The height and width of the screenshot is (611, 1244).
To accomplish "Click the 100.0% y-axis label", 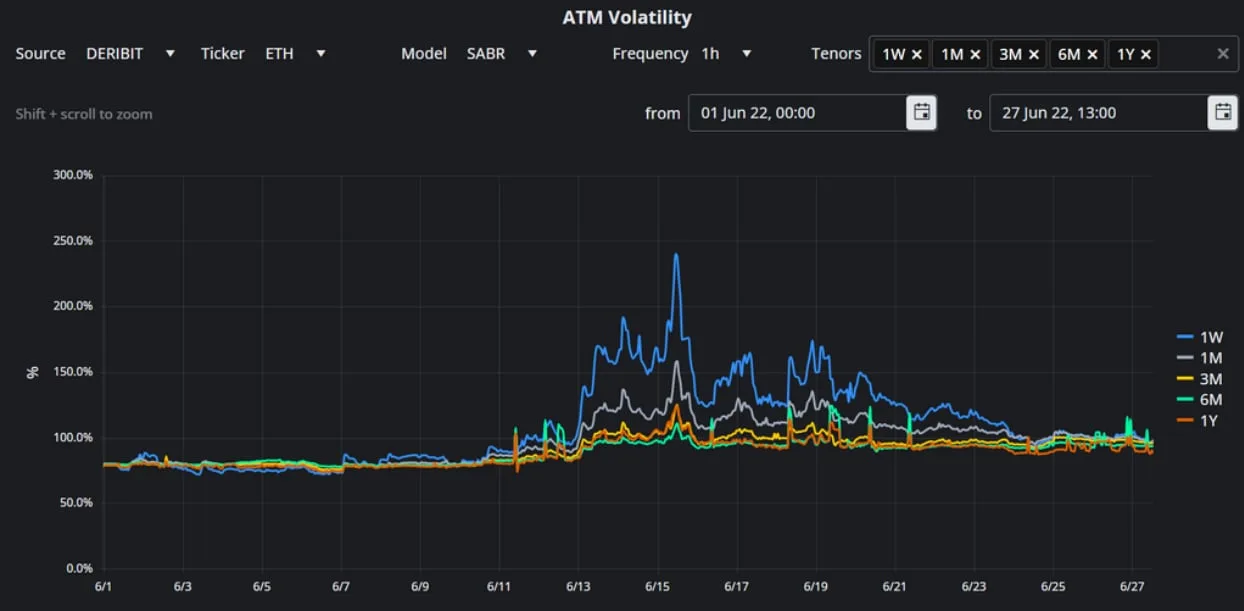I will tap(73, 438).
